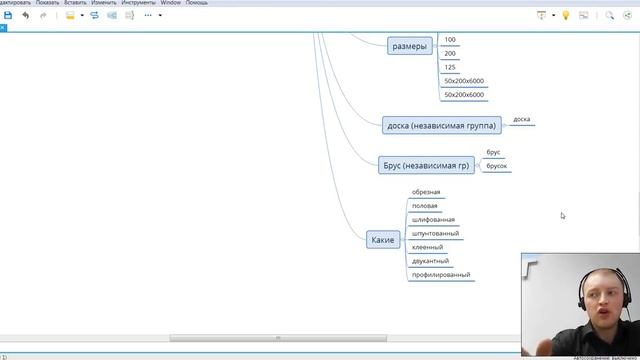Open search with the magnifier icon
The image size is (640, 360).
[x=609, y=16]
